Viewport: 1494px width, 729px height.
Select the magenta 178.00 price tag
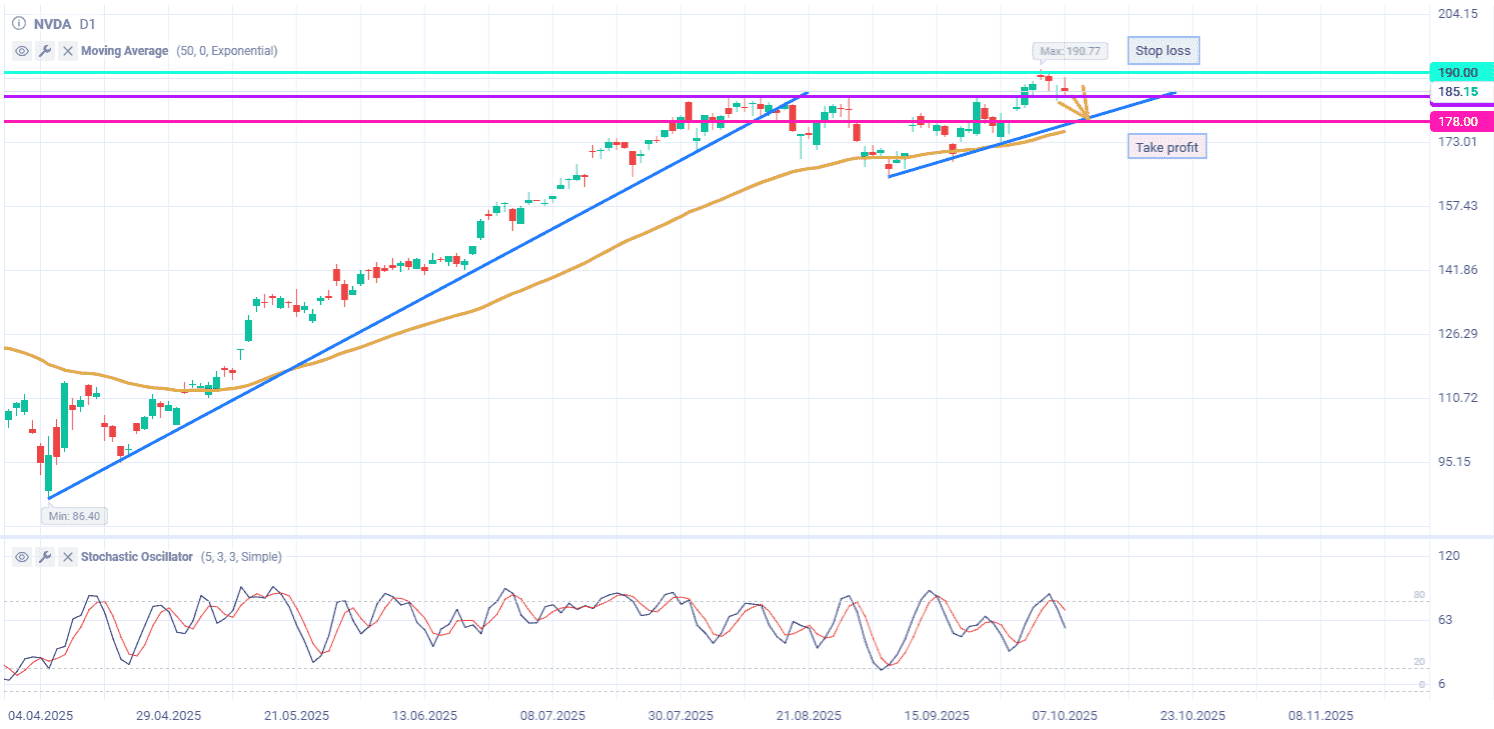[1457, 121]
